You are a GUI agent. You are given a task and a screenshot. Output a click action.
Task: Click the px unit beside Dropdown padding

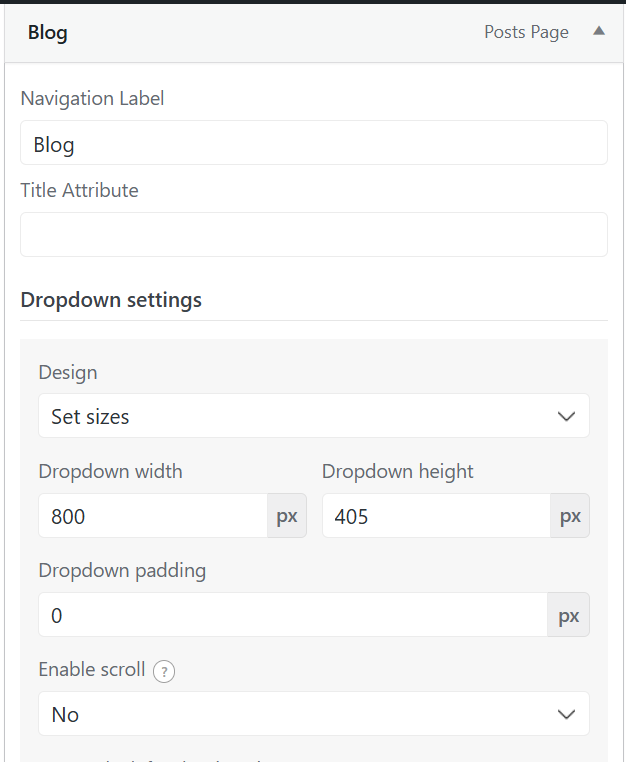pyautogui.click(x=569, y=615)
